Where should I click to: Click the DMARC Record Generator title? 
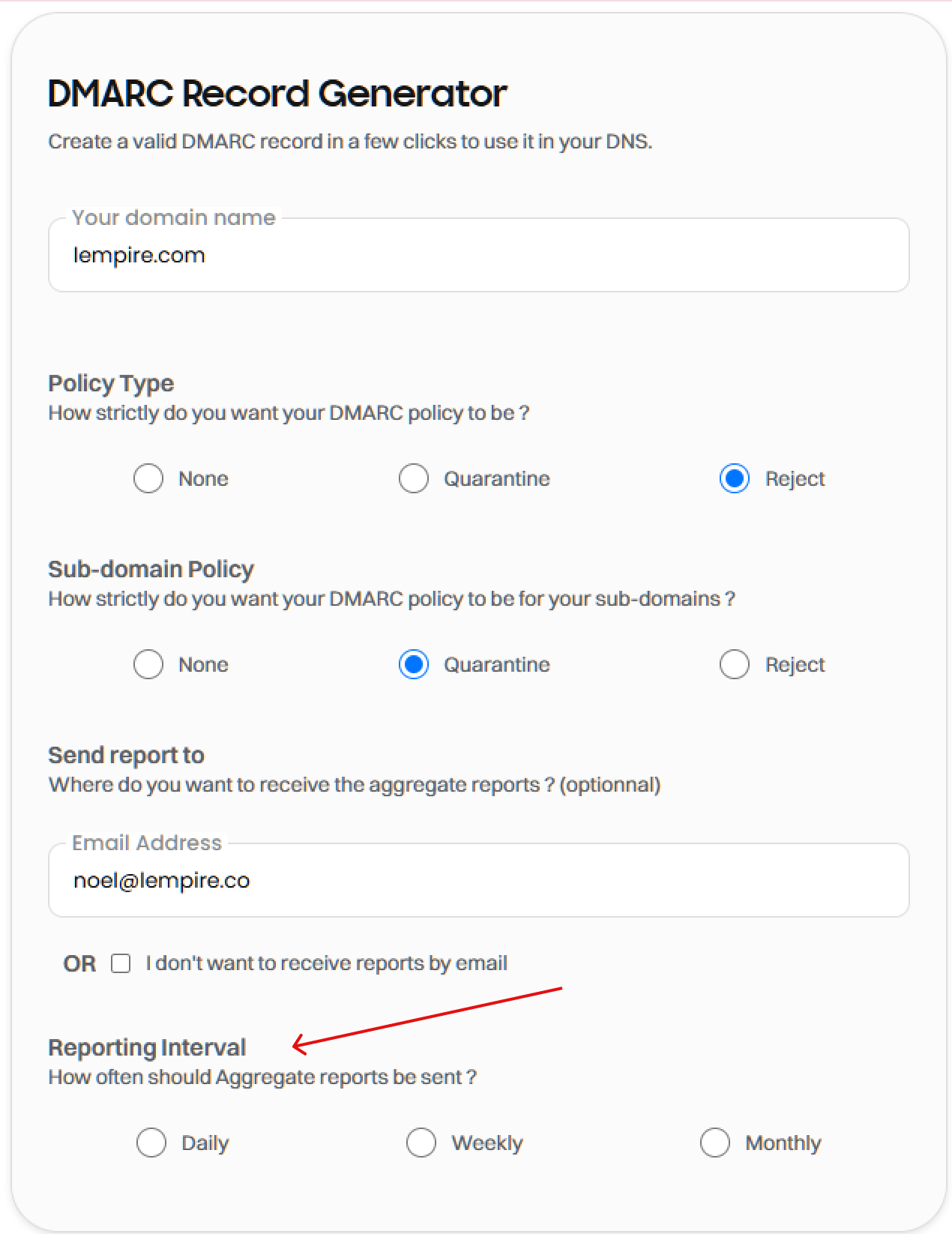277,94
